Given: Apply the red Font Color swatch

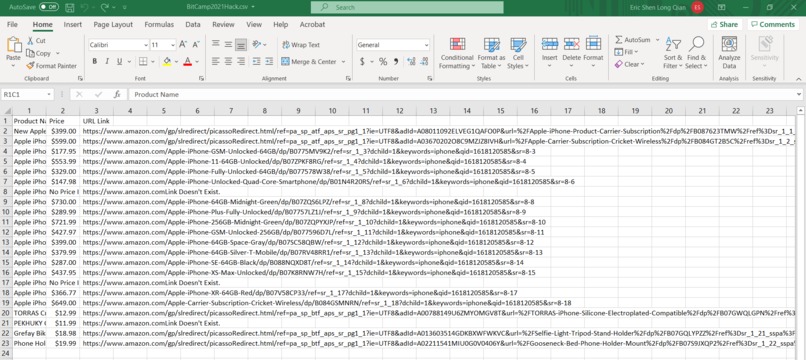Looking at the screenshot, I should (187, 62).
